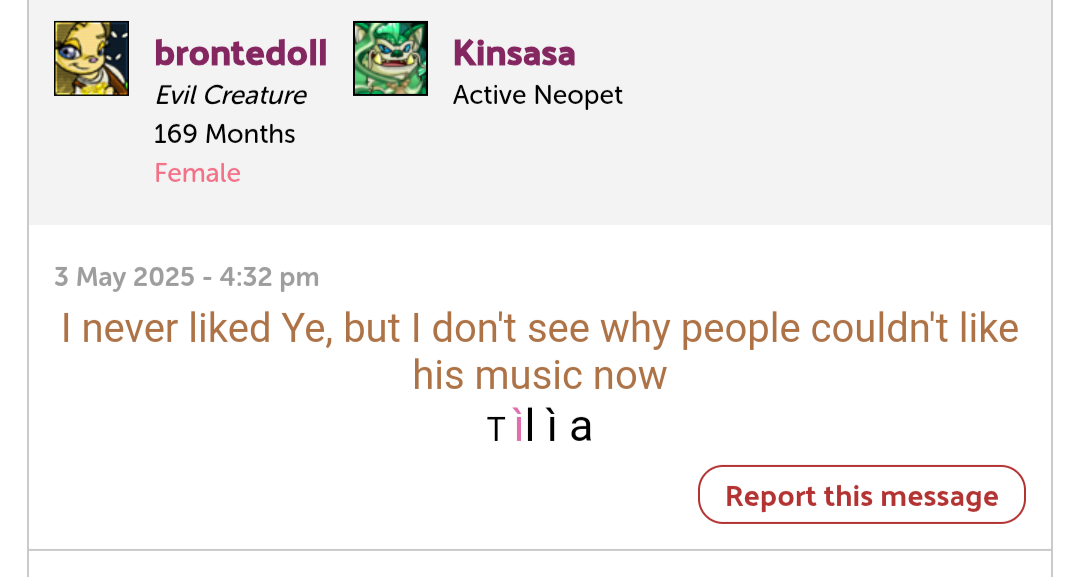Click Kinsasa's green pet avatar
Screen dimensions: 1080x577
pyautogui.click(x=390, y=59)
